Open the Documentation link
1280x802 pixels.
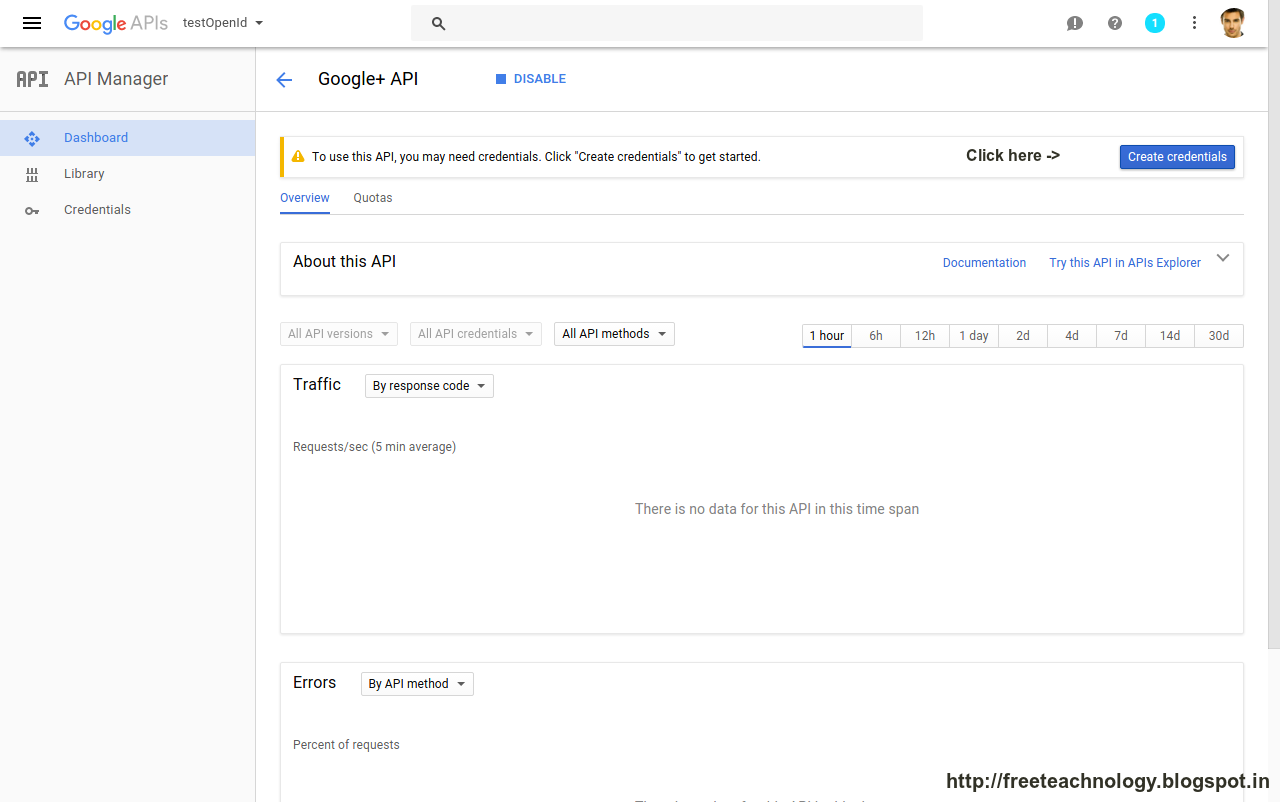984,263
